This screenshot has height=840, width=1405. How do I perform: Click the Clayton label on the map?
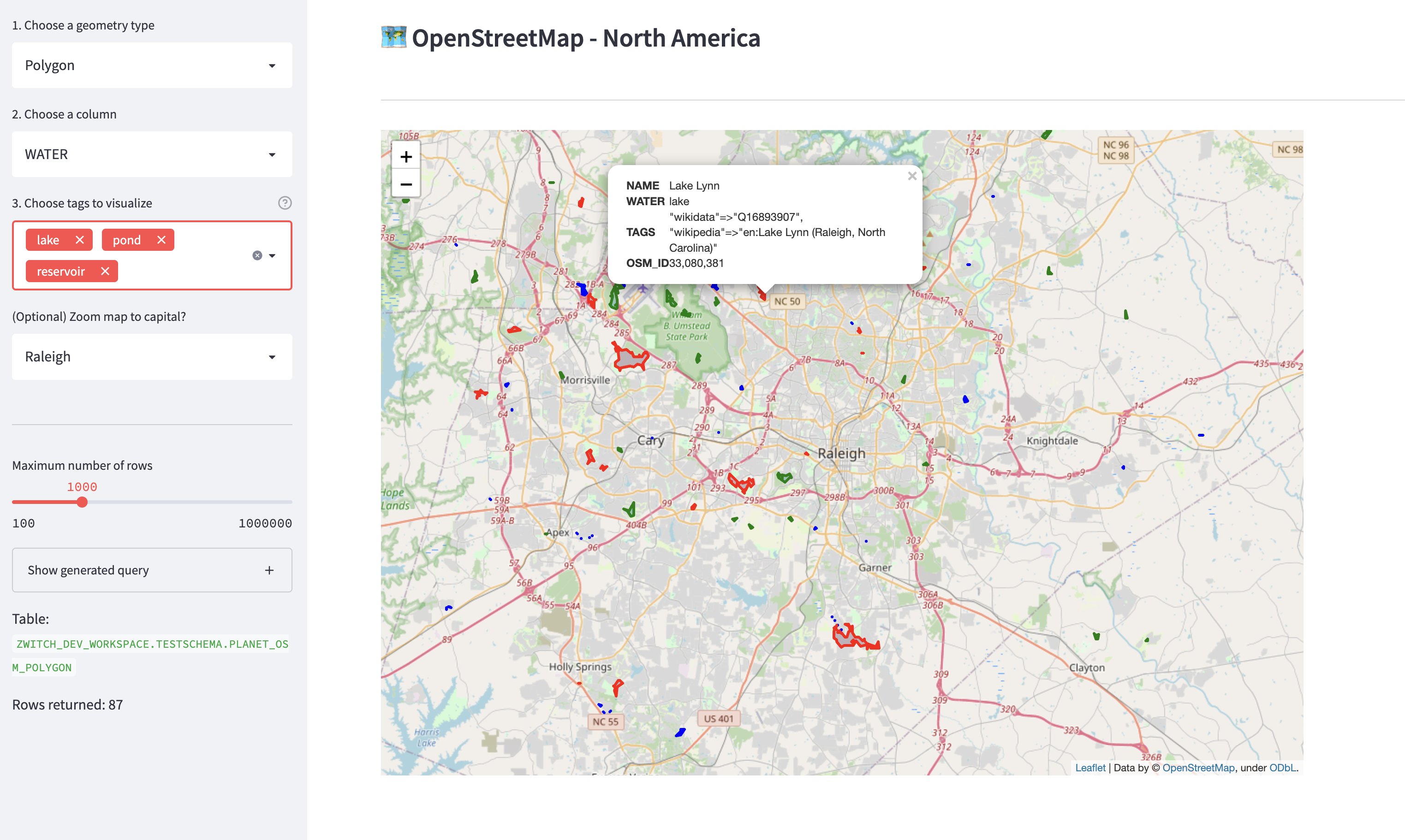point(1087,668)
